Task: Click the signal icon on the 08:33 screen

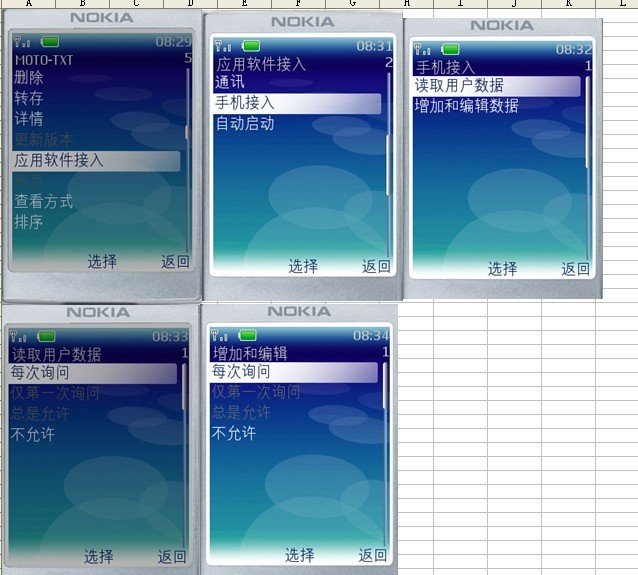Action: (x=20, y=337)
